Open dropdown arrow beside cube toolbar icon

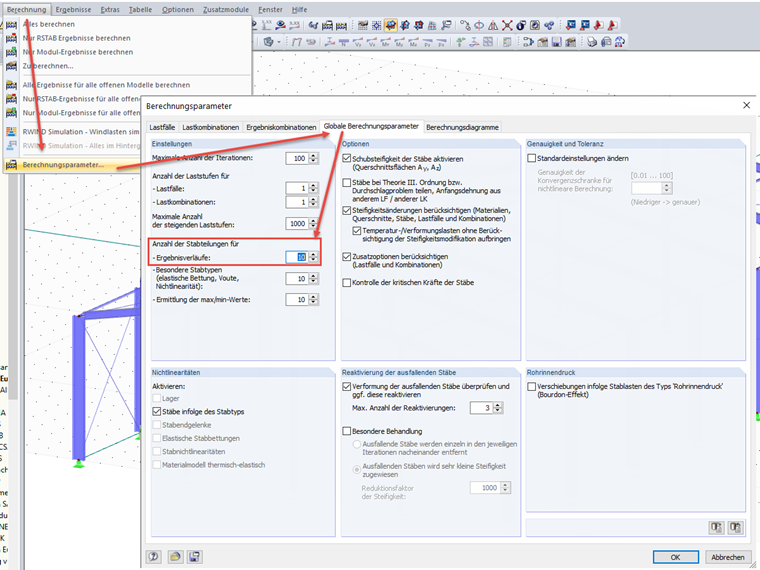tap(279, 42)
